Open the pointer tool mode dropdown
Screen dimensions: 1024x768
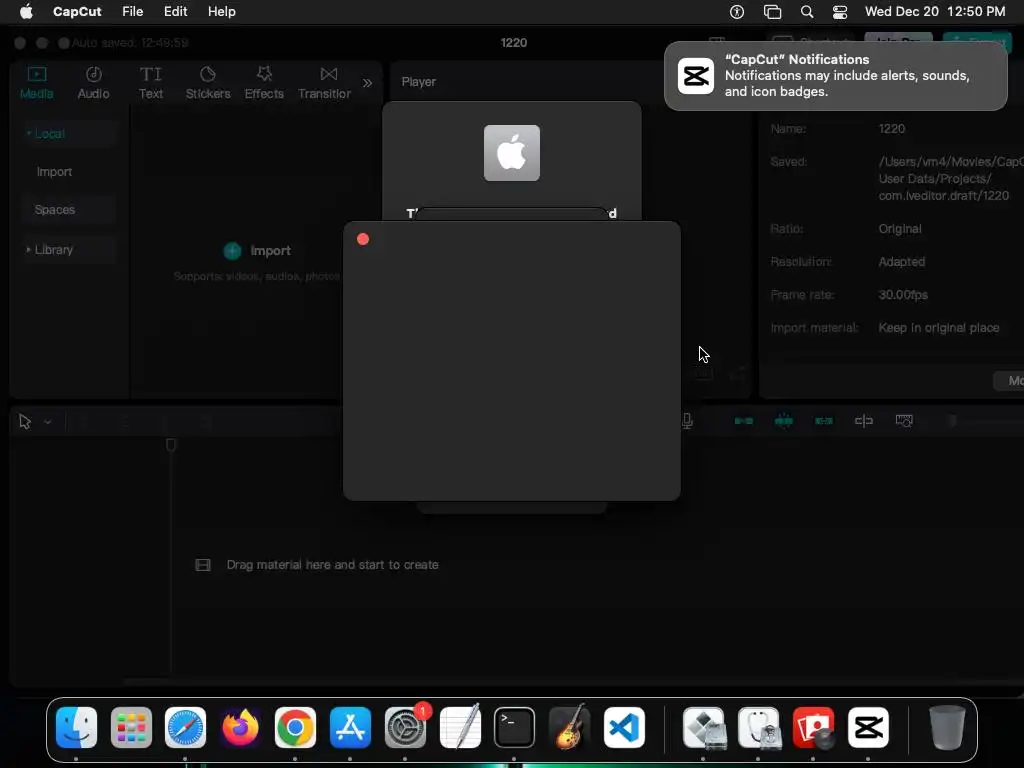[x=48, y=423]
